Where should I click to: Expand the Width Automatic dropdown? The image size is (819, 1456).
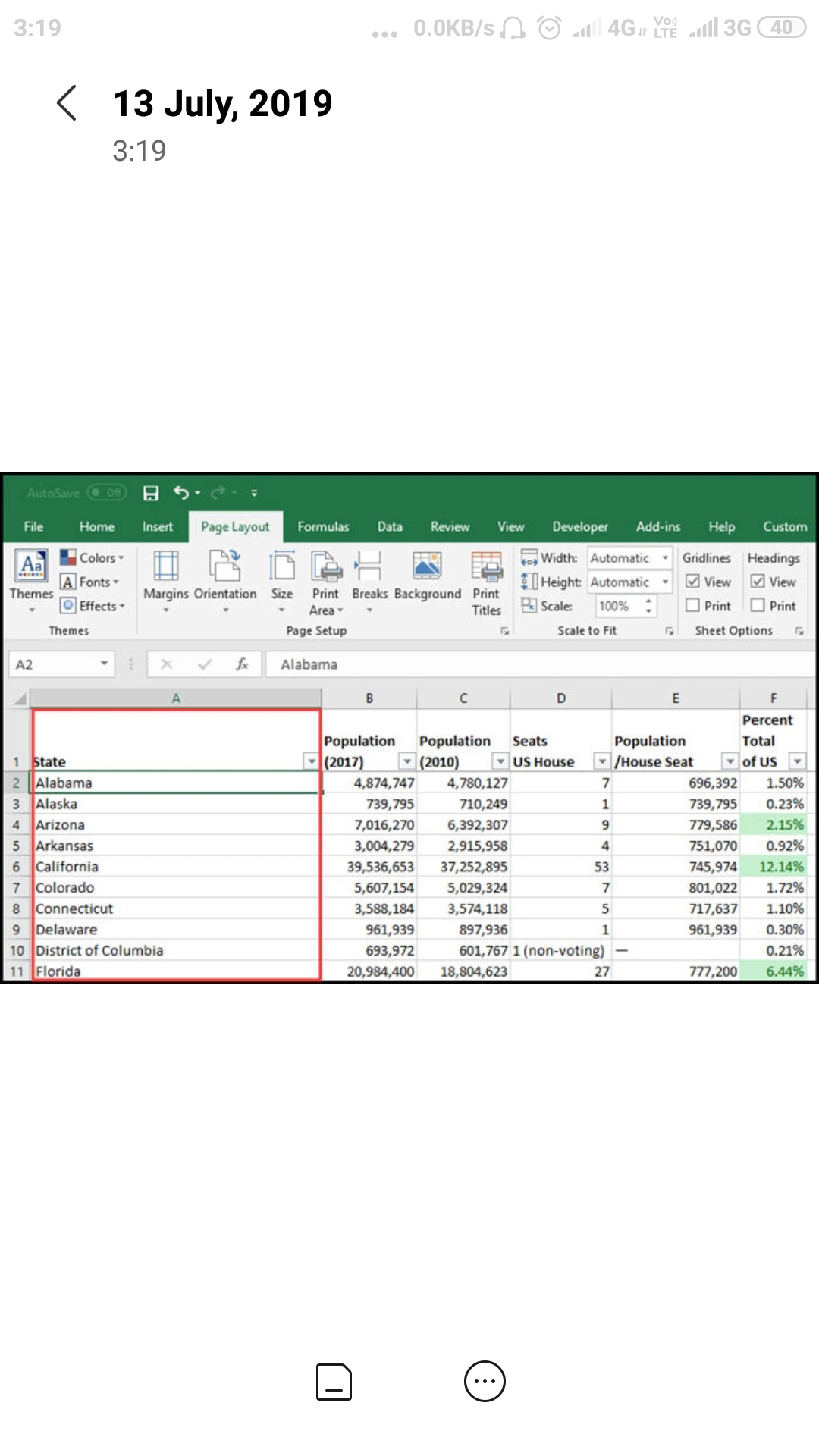click(665, 558)
